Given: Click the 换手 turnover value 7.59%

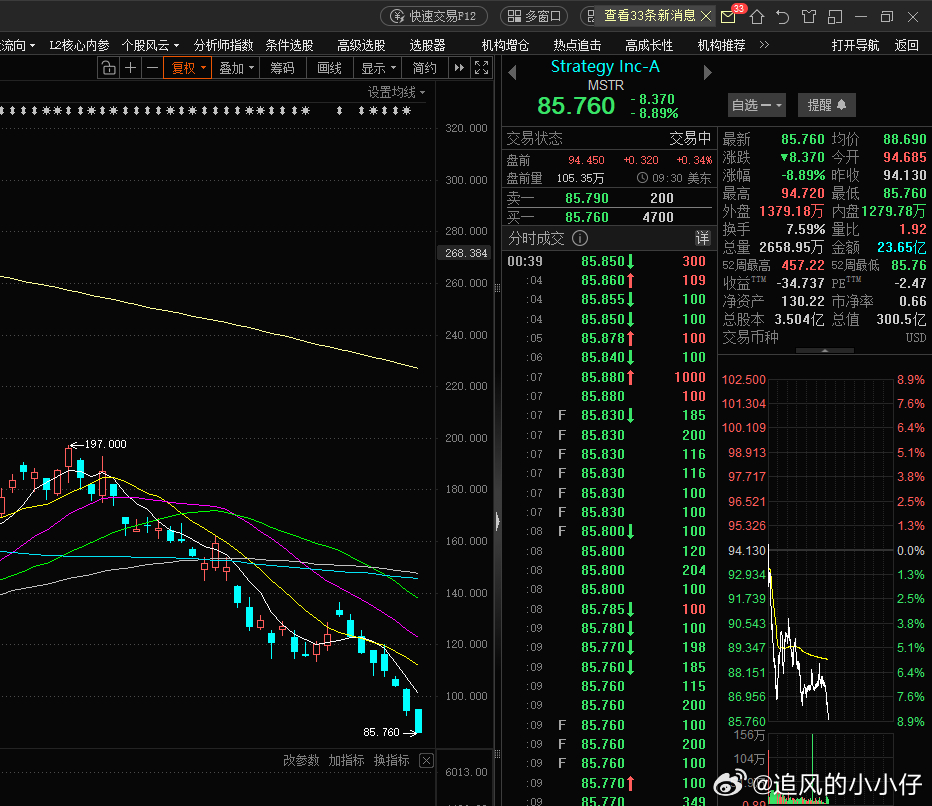Looking at the screenshot, I should pyautogui.click(x=805, y=229).
